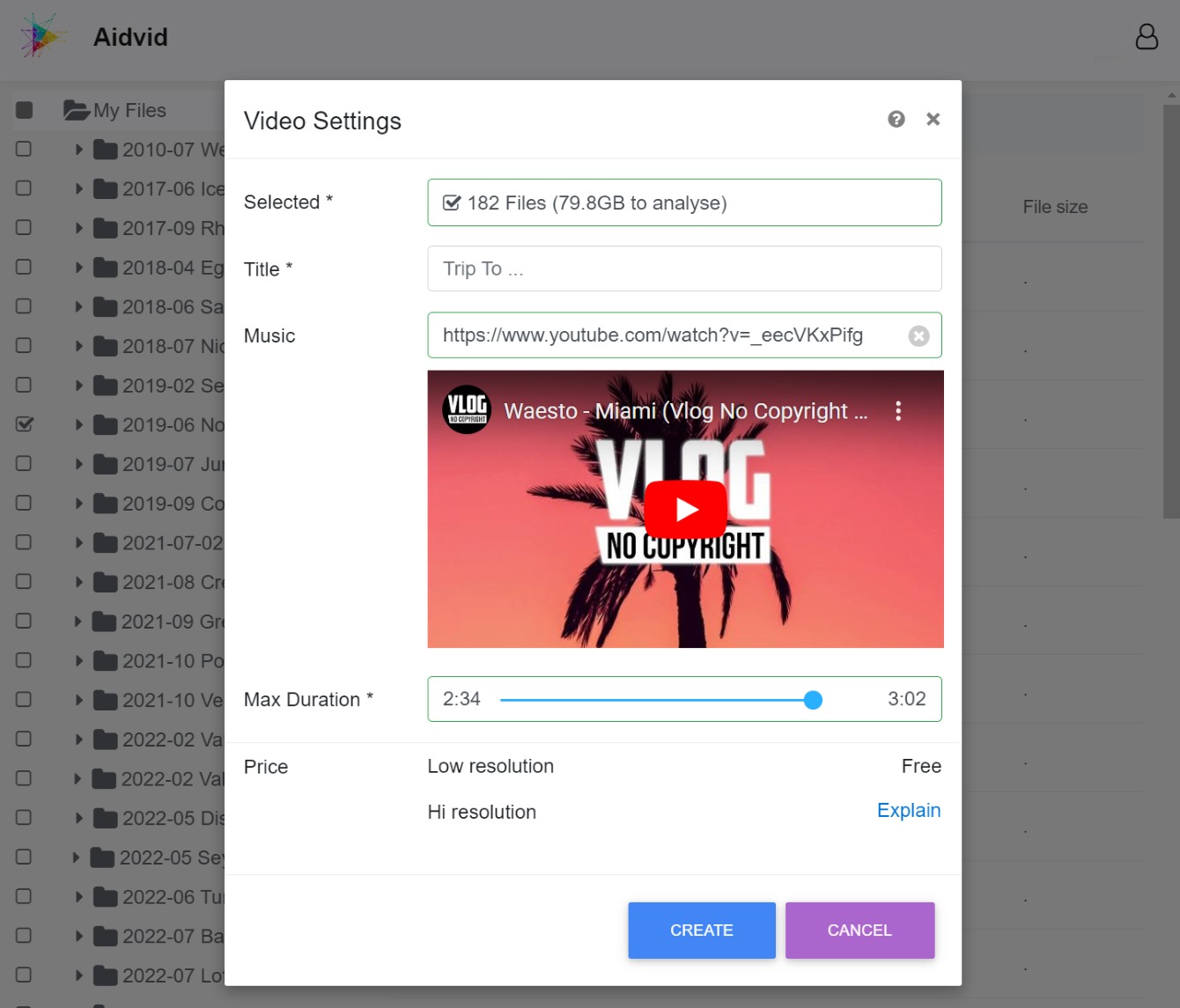
Task: Click the 2022-07 Ba folder icon
Action: tap(106, 936)
